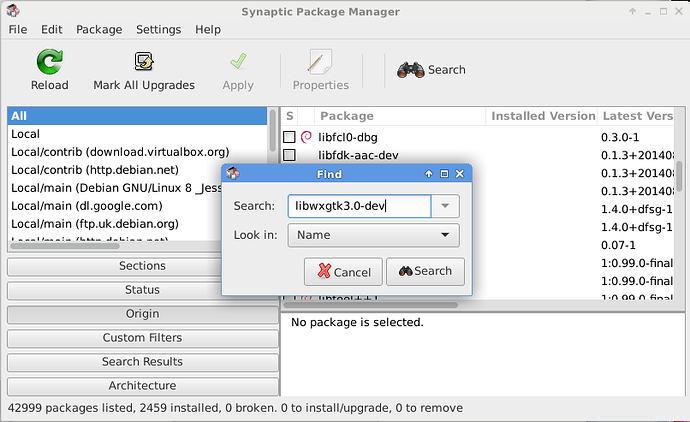Open the Package menu
The height and width of the screenshot is (422, 690).
coord(99,29)
